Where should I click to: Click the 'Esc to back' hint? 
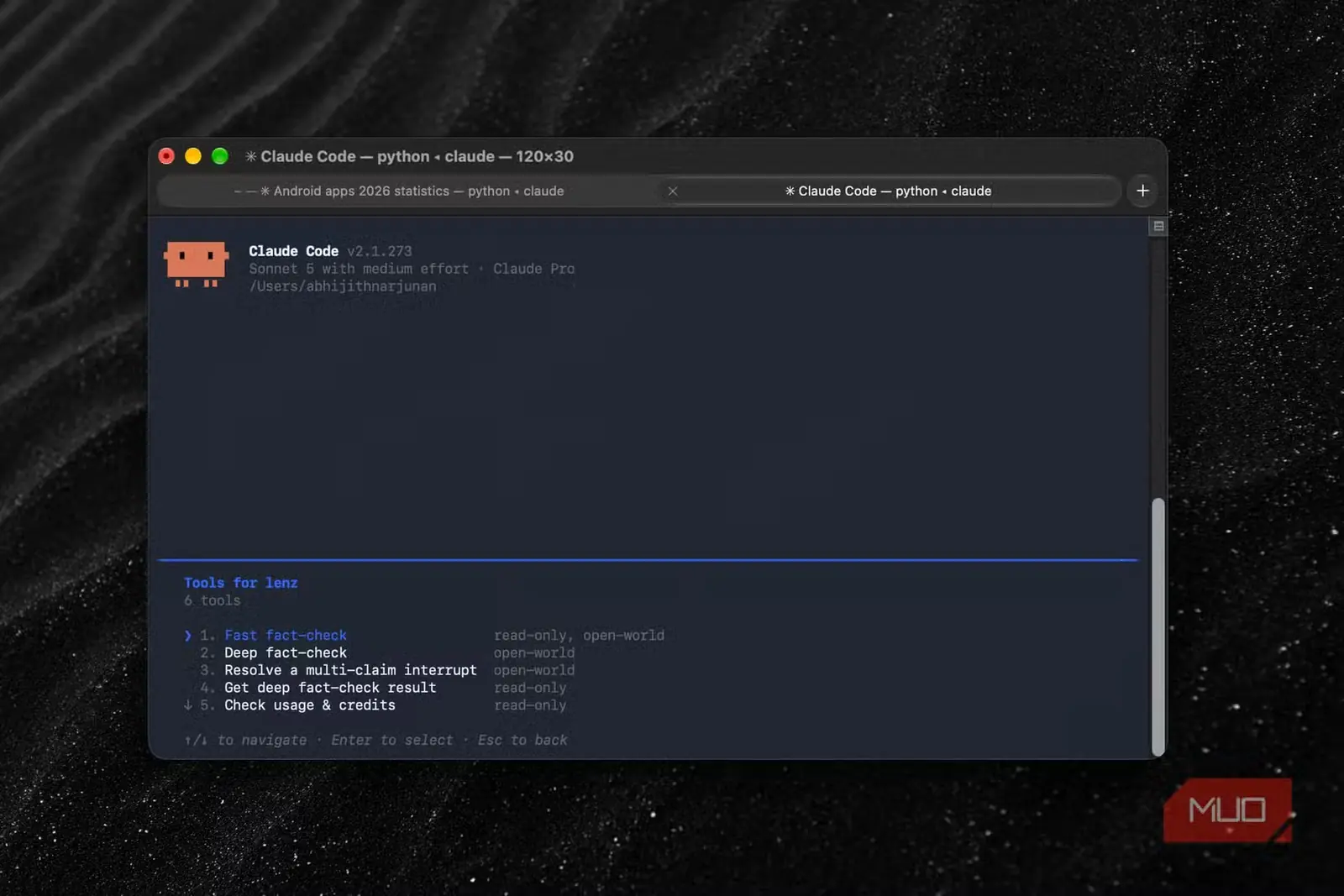click(522, 740)
